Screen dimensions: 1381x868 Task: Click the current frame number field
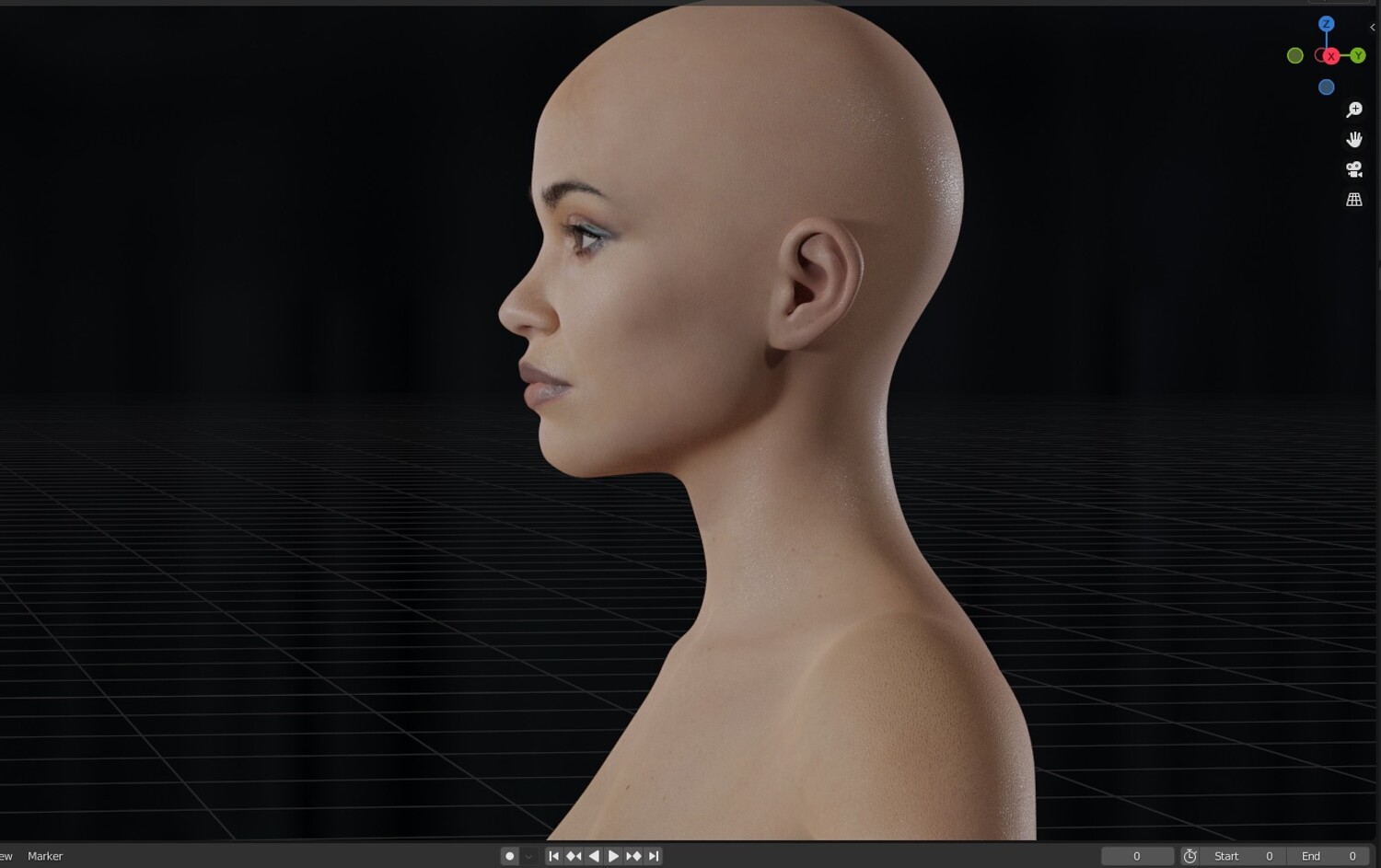[1137, 856]
